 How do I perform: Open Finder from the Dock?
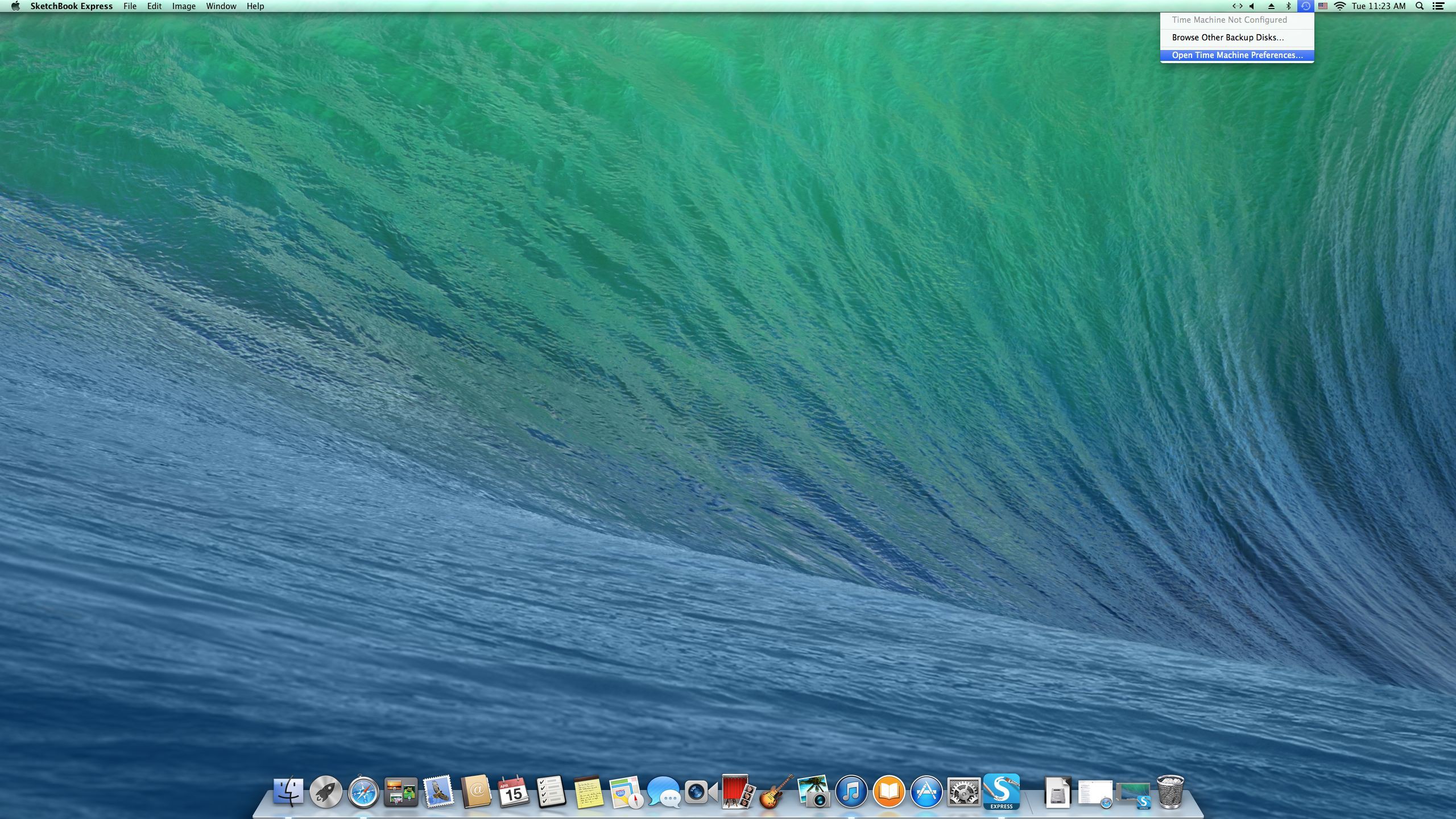[x=290, y=791]
